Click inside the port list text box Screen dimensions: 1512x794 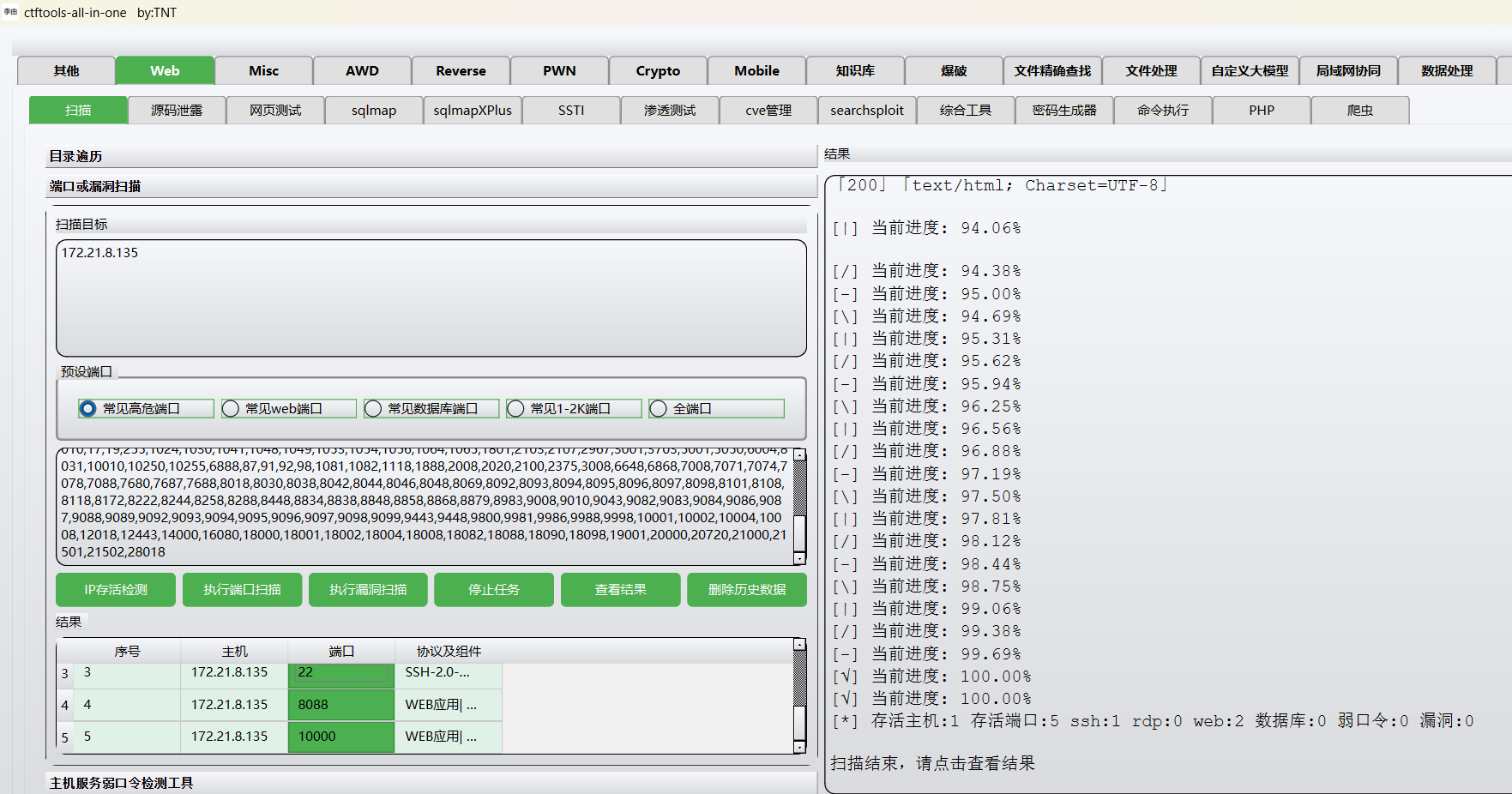[x=425, y=507]
